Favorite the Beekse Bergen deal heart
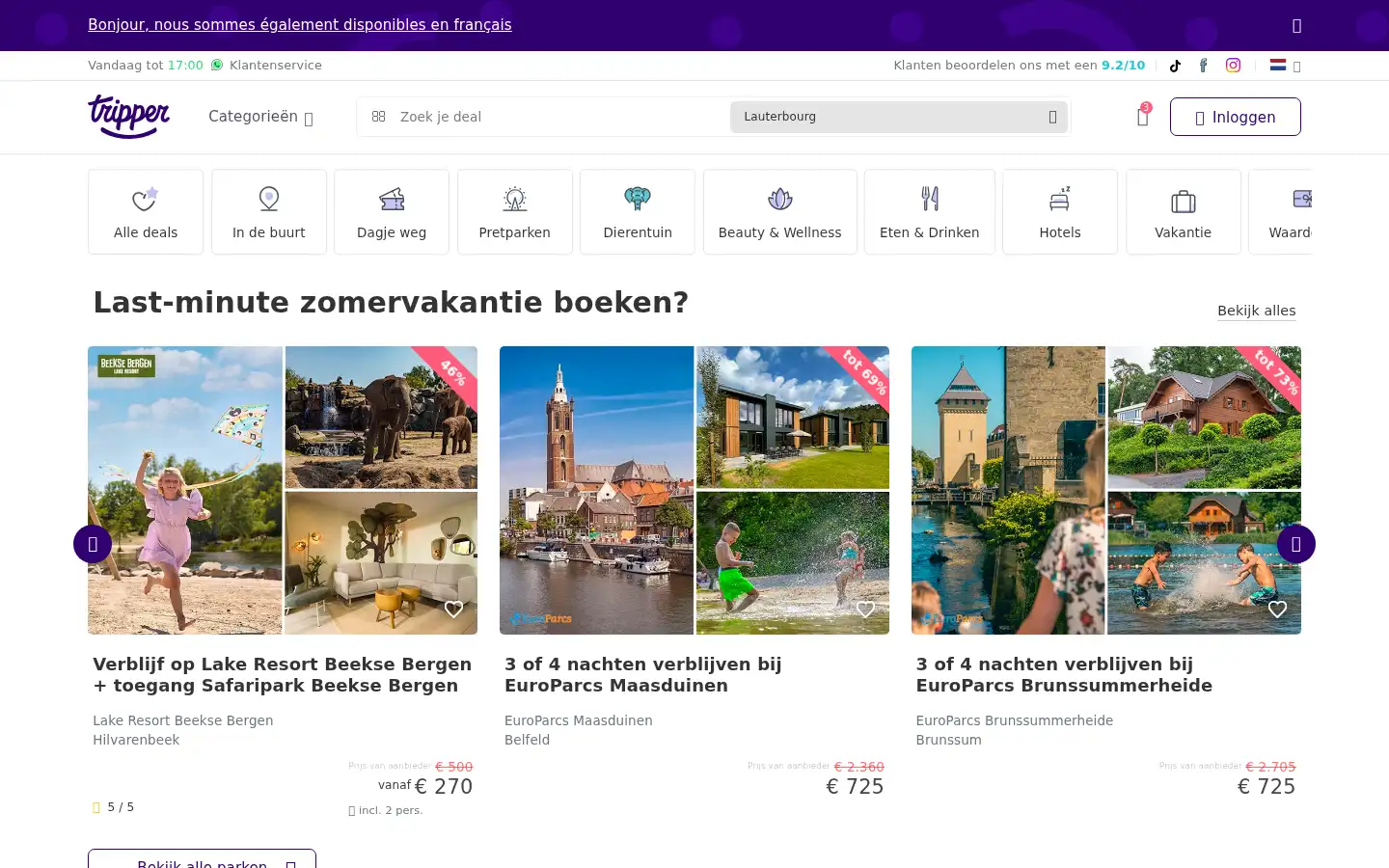Viewport: 1389px width, 868px height. (x=454, y=610)
